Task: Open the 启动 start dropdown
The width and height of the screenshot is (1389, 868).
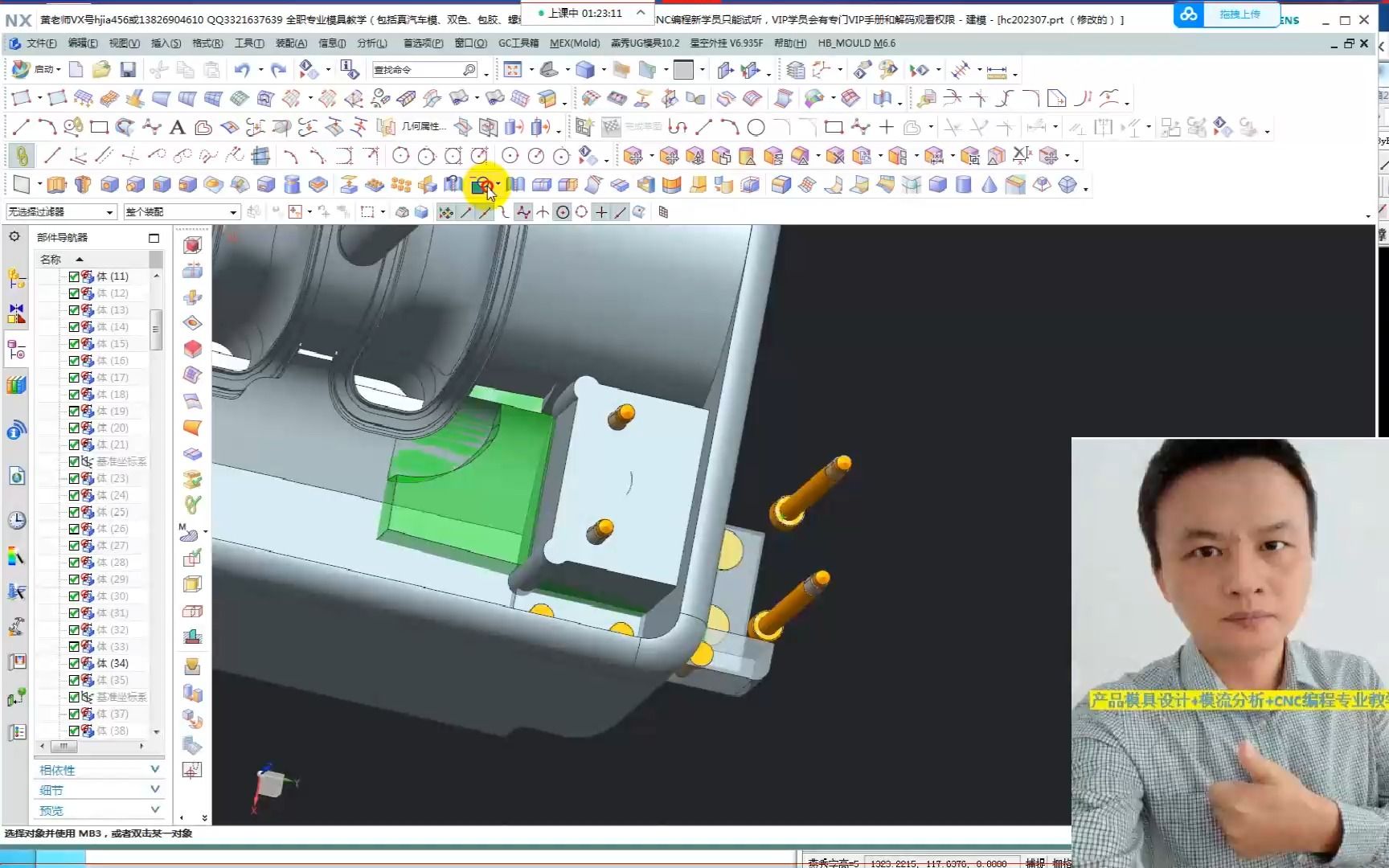Action: [38, 70]
